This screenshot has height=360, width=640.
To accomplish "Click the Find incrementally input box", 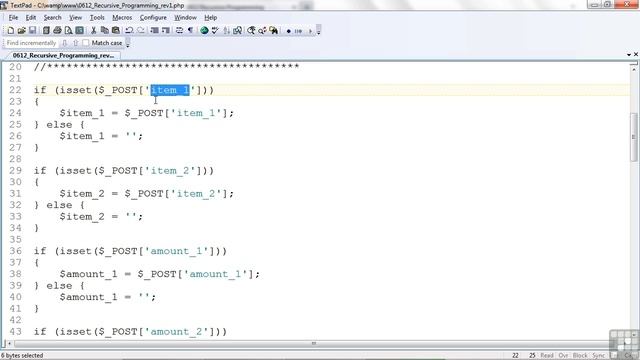I will [x=31, y=43].
